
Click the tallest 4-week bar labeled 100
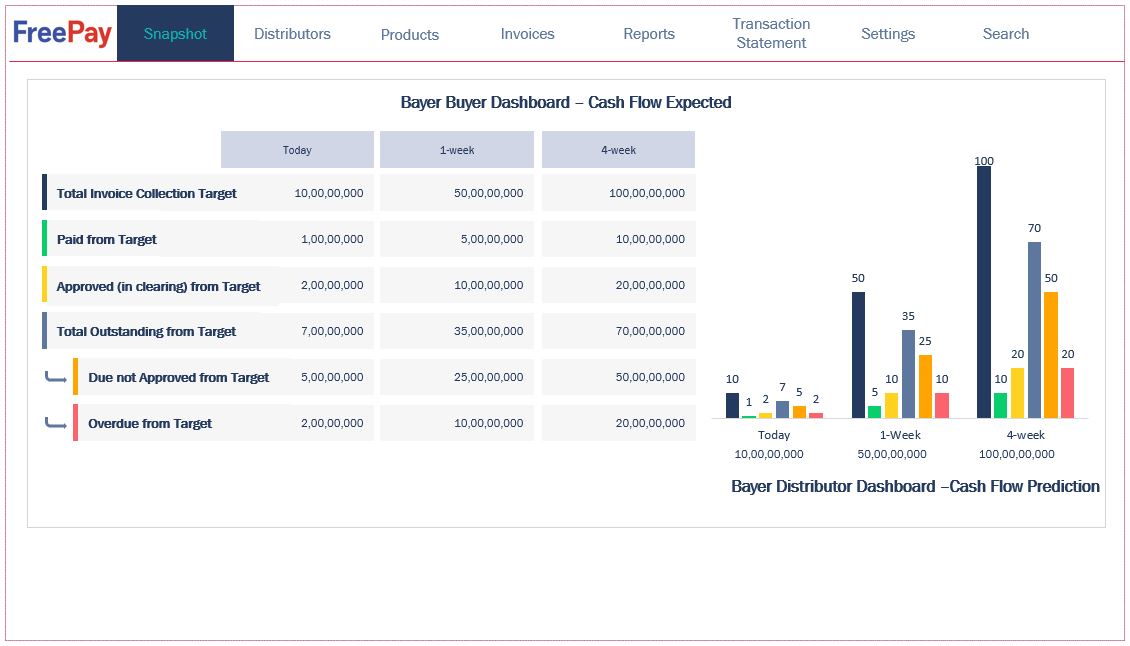[984, 292]
